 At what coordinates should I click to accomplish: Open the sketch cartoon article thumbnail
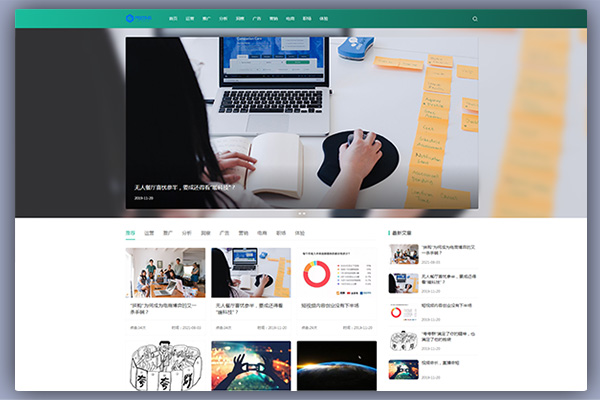click(x=165, y=365)
